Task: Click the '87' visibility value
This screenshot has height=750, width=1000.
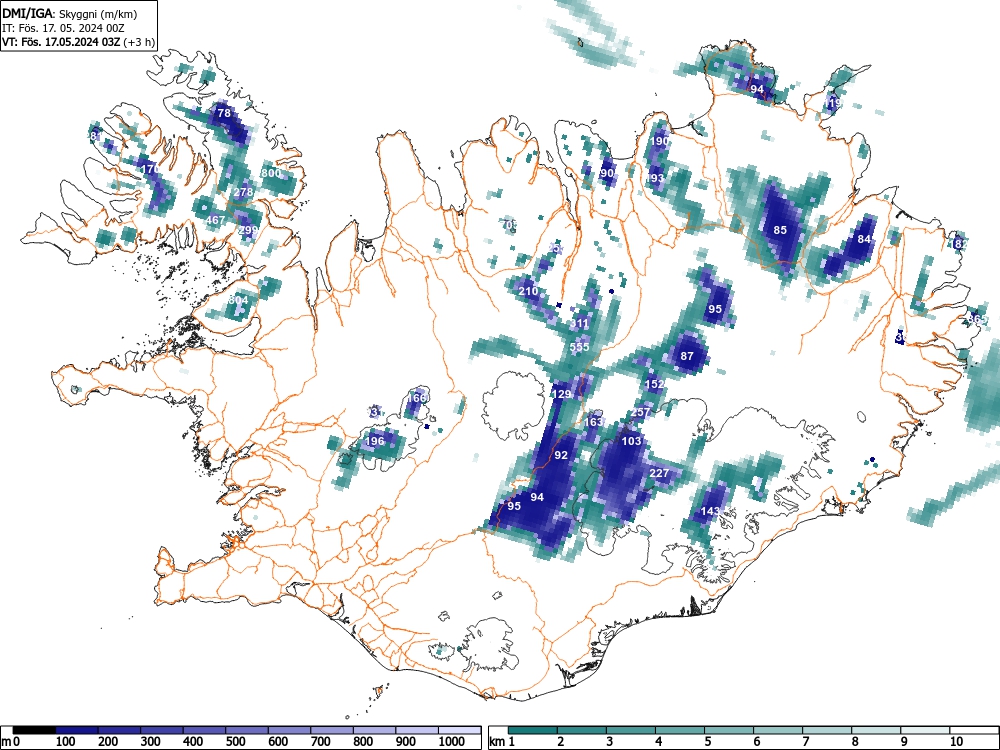Action: (x=687, y=356)
